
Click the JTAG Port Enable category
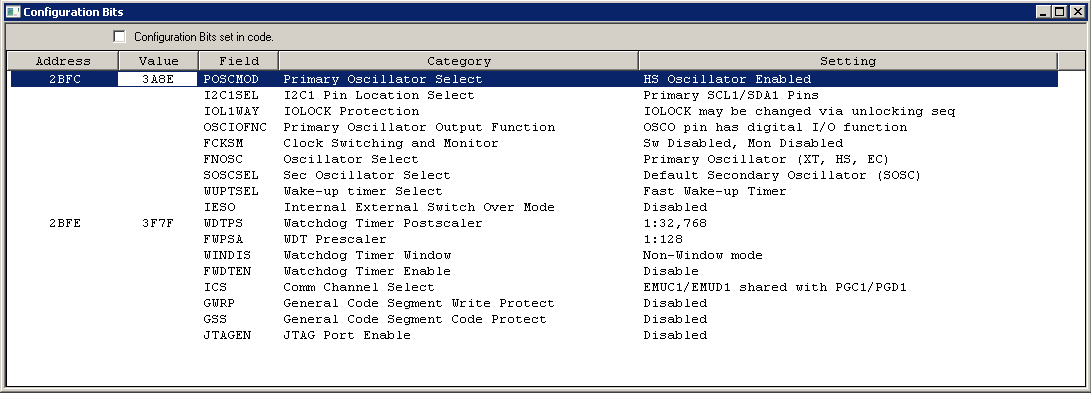[x=347, y=335]
